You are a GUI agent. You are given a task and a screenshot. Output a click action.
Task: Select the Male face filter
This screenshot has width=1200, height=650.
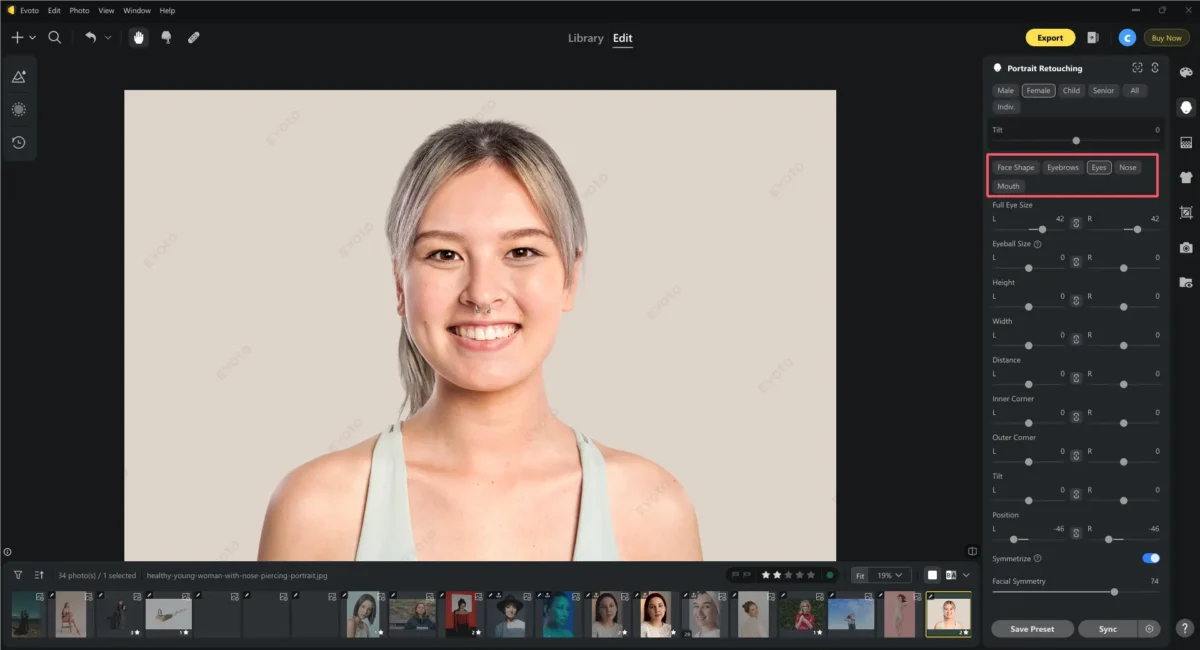(1005, 91)
